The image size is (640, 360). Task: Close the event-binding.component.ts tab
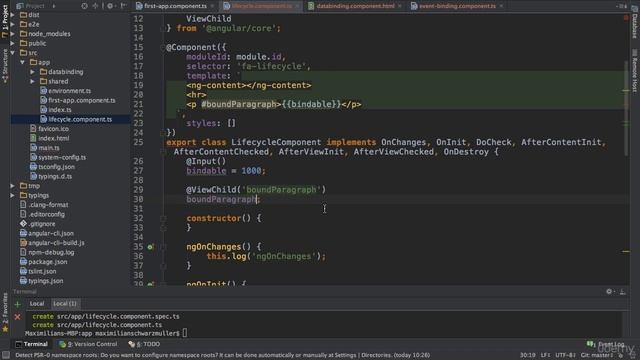click(x=501, y=6)
